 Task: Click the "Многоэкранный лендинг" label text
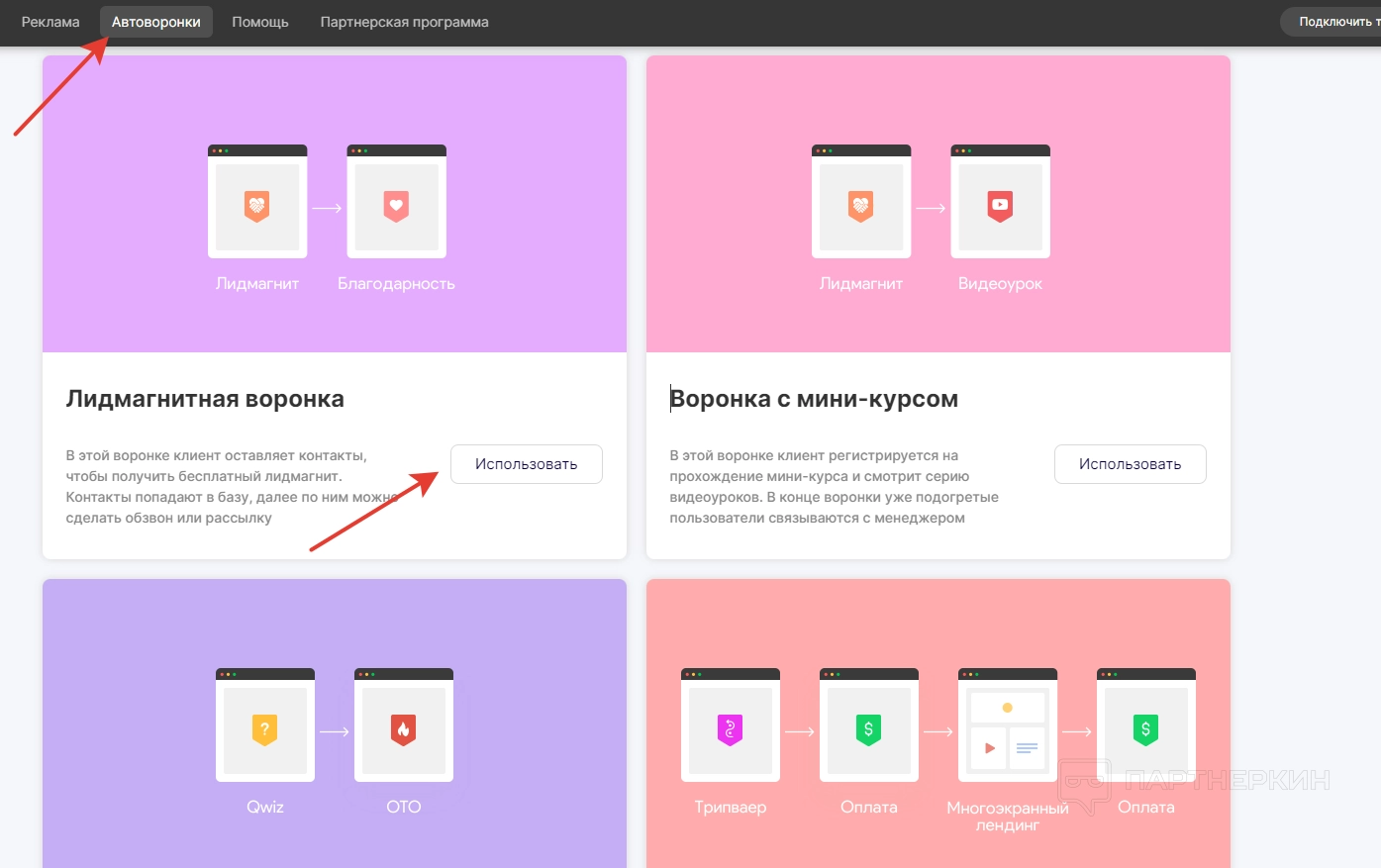click(1008, 816)
